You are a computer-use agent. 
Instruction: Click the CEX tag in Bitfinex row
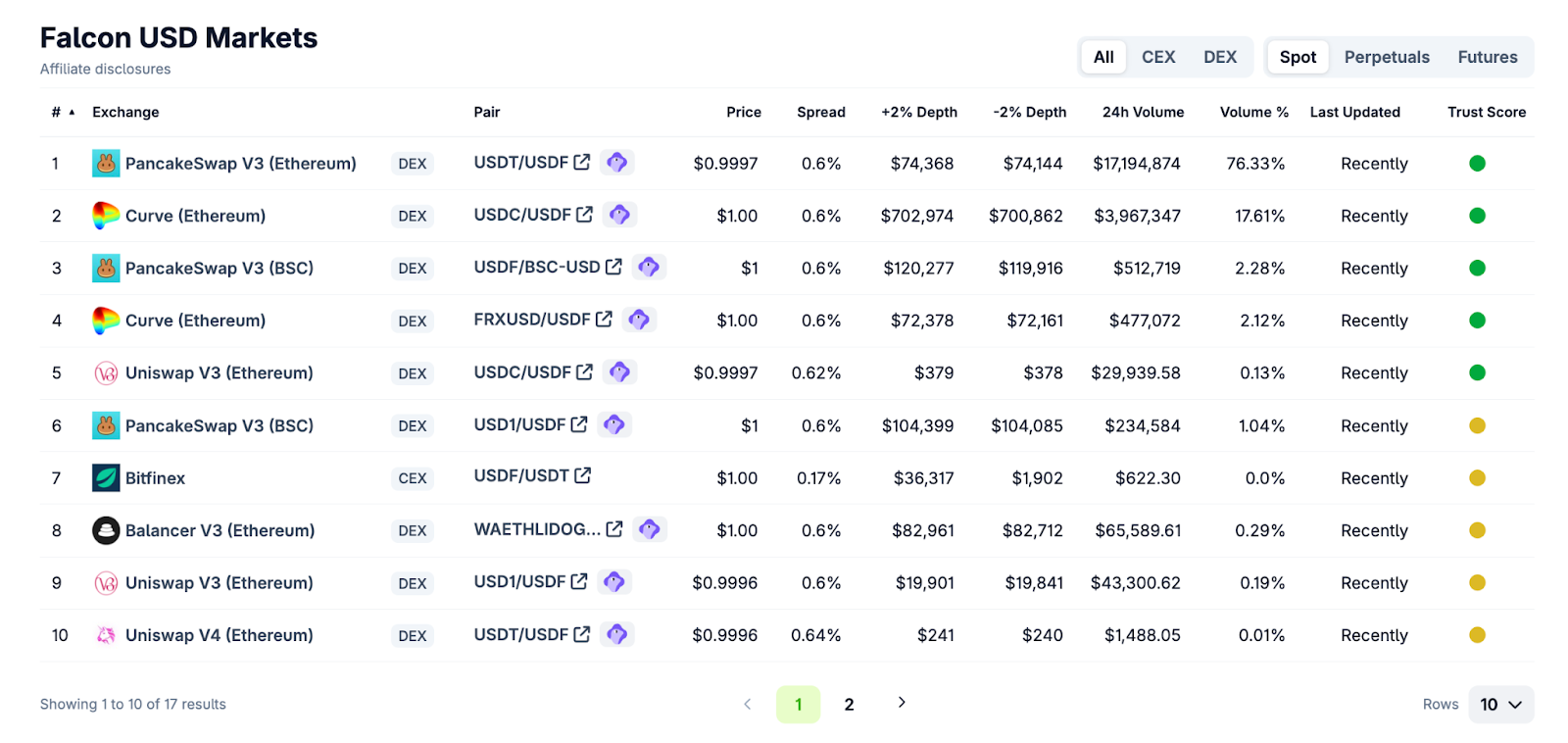tap(413, 478)
